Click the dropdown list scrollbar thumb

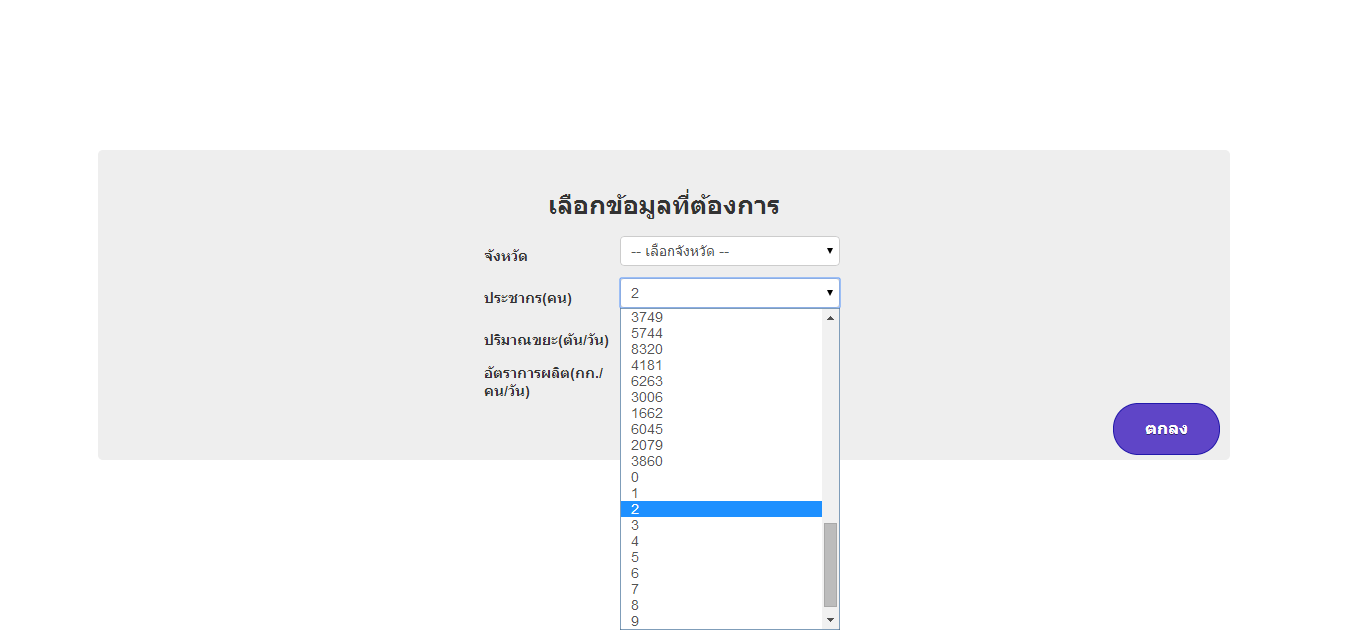click(x=830, y=565)
